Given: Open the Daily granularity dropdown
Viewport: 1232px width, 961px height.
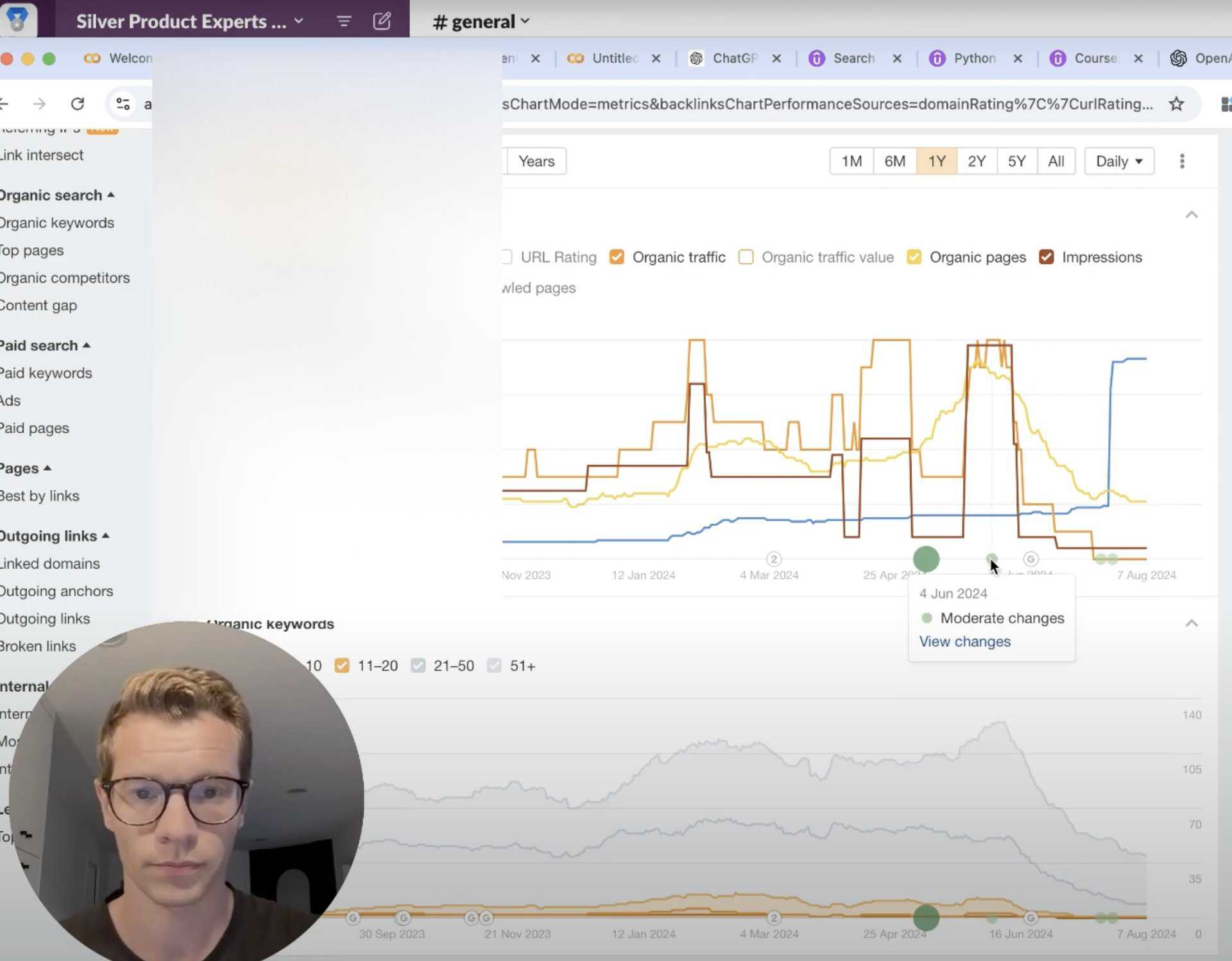Looking at the screenshot, I should pyautogui.click(x=1119, y=161).
